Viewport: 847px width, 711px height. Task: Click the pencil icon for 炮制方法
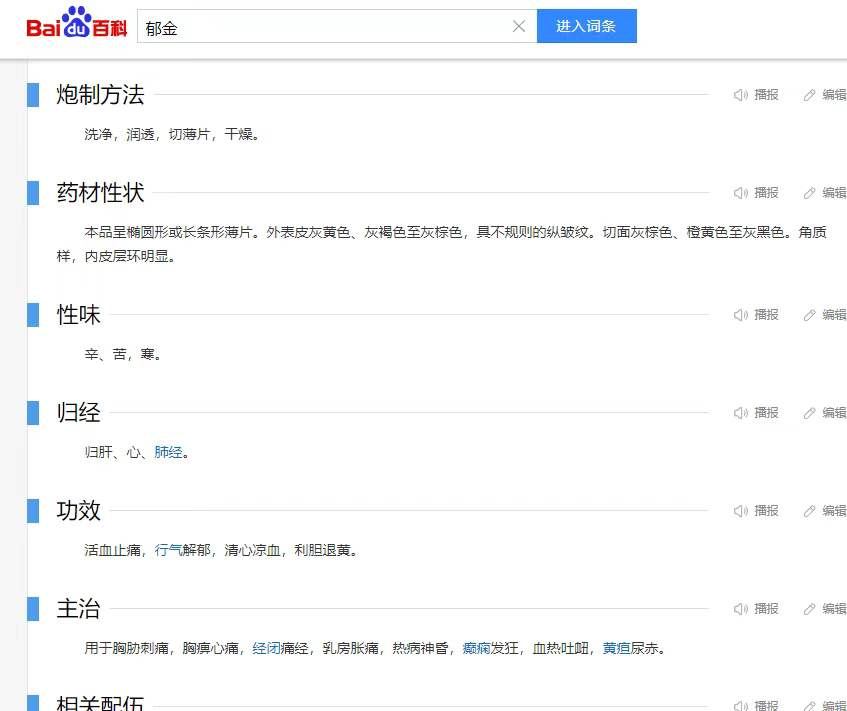[809, 95]
